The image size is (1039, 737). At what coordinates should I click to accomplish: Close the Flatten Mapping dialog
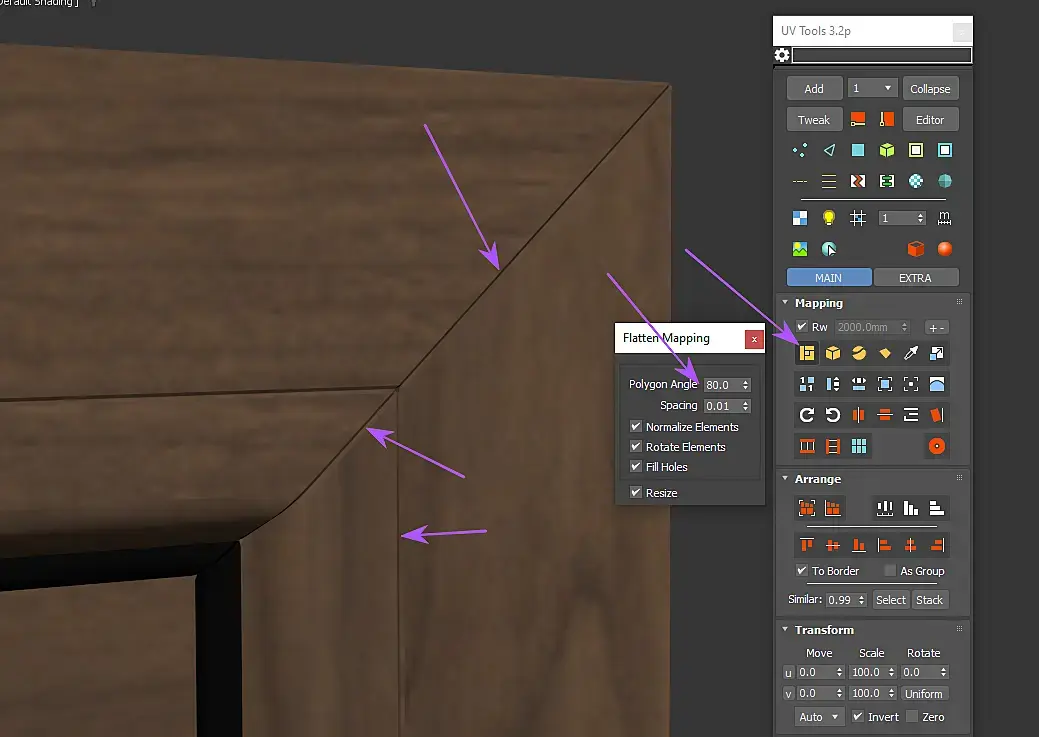coord(754,339)
